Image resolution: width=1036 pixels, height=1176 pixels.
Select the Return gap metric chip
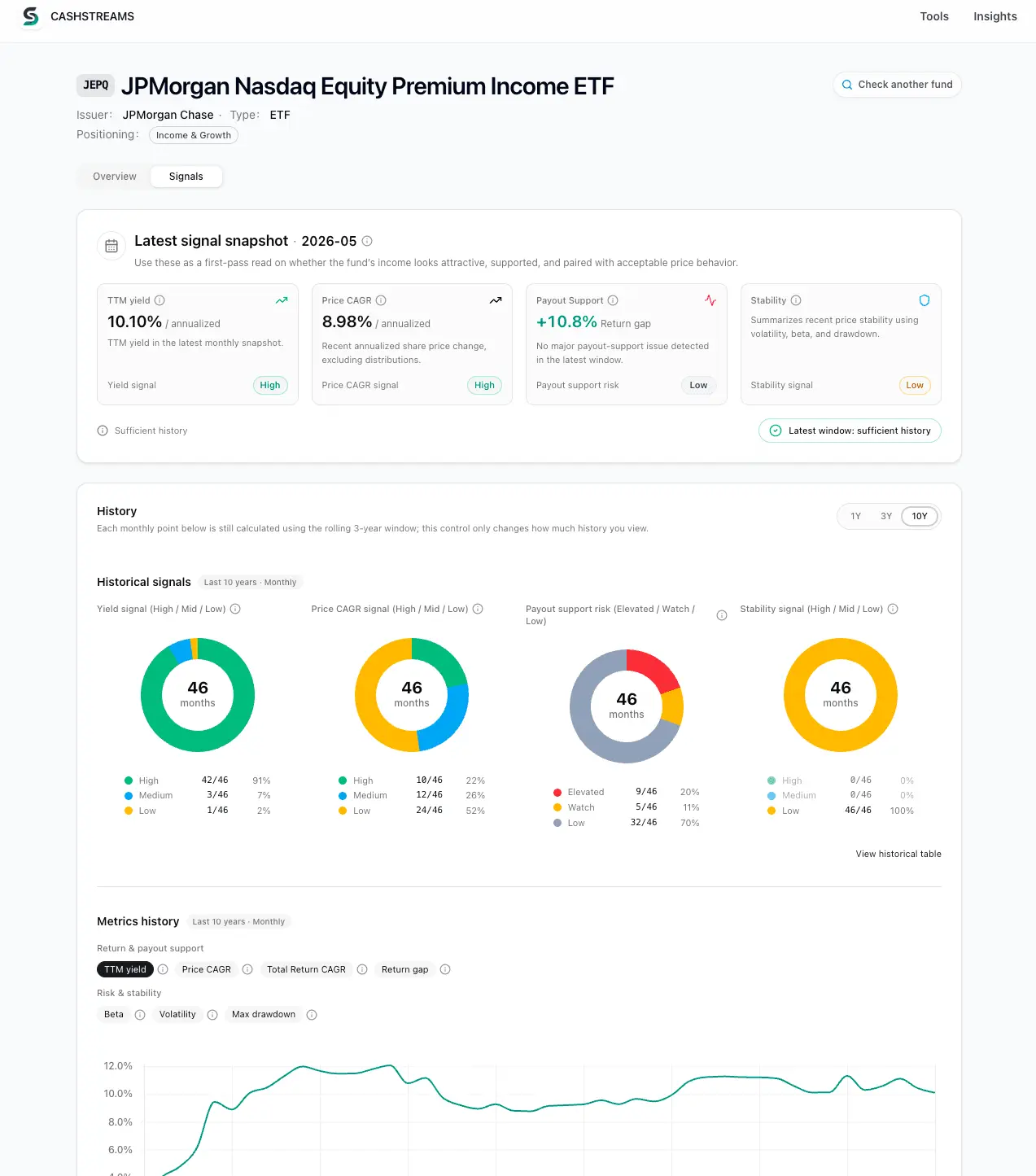[x=404, y=969]
